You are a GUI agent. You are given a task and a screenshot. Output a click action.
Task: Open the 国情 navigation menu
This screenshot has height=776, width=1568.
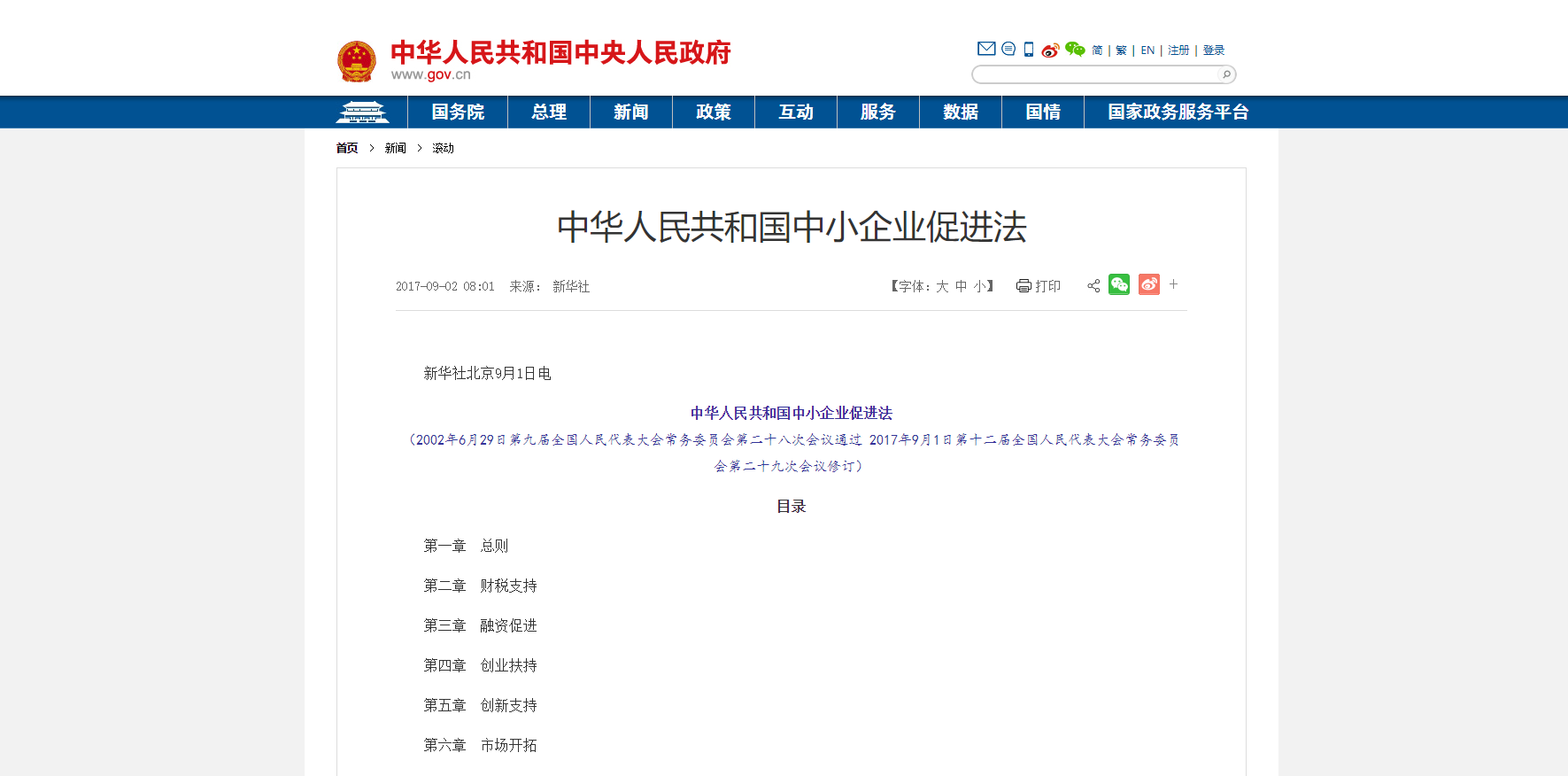click(1043, 113)
